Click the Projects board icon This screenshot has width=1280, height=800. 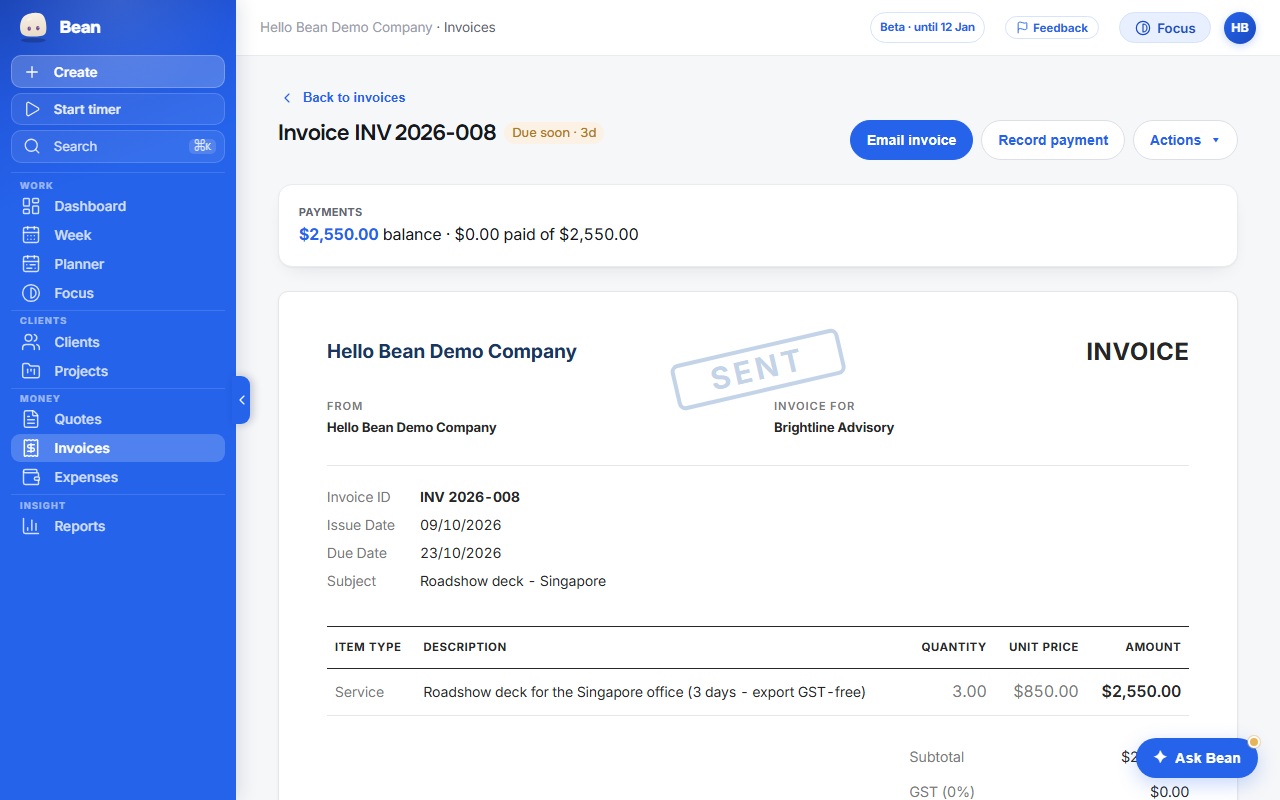coord(31,371)
